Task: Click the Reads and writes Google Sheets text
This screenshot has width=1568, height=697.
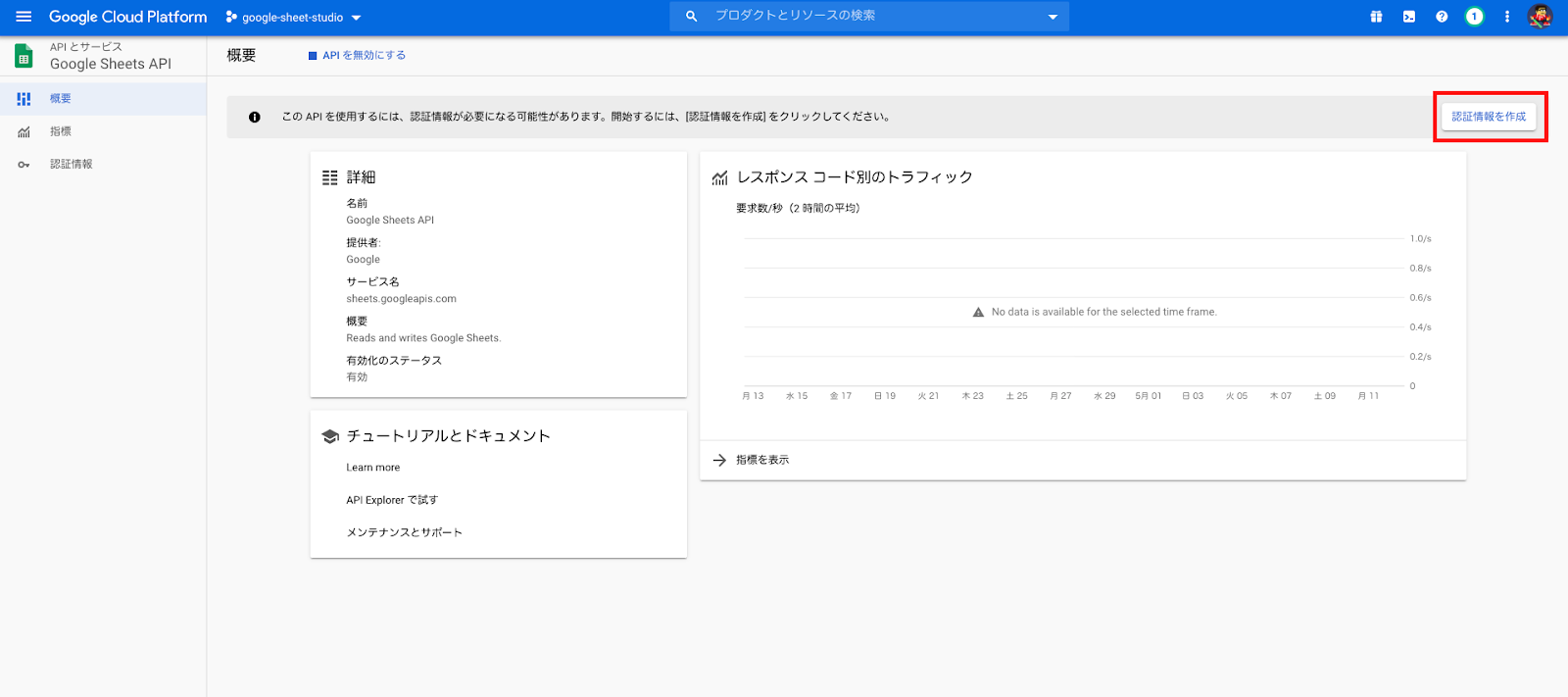Action: tap(423, 338)
